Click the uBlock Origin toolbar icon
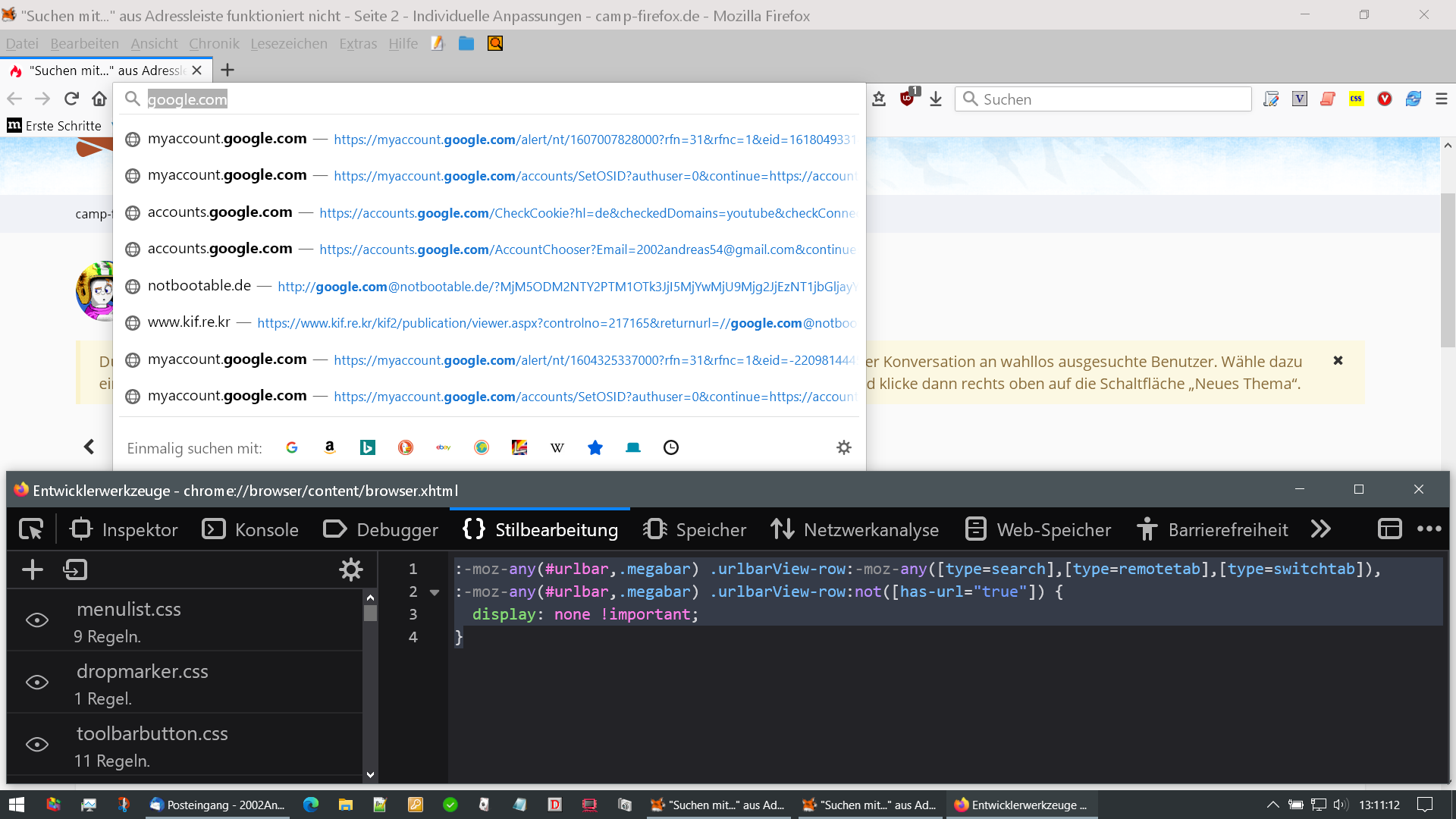This screenshot has width=1456, height=819. tap(908, 99)
